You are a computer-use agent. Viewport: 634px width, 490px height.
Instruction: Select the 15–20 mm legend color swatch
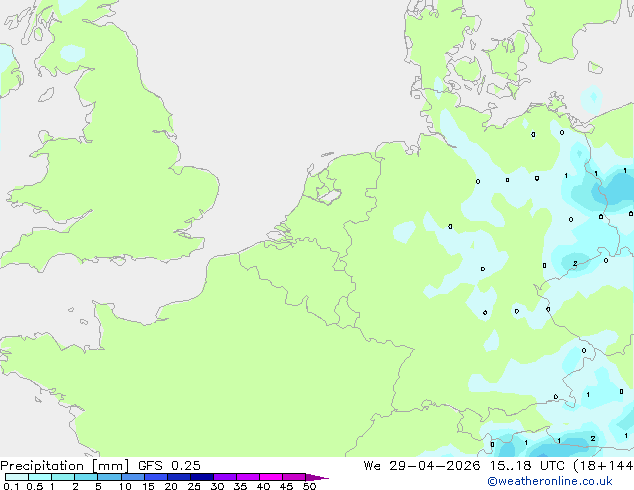coord(155,477)
